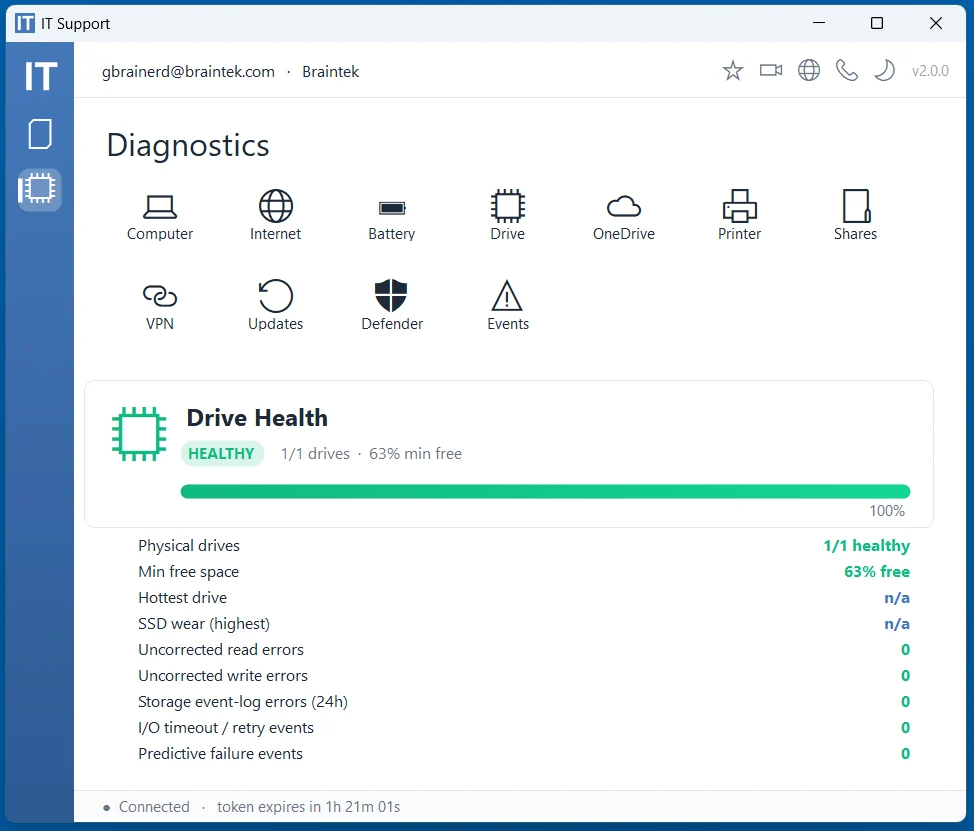Select the Predictive failure events row
The height and width of the screenshot is (831, 974).
pyautogui.click(x=524, y=755)
